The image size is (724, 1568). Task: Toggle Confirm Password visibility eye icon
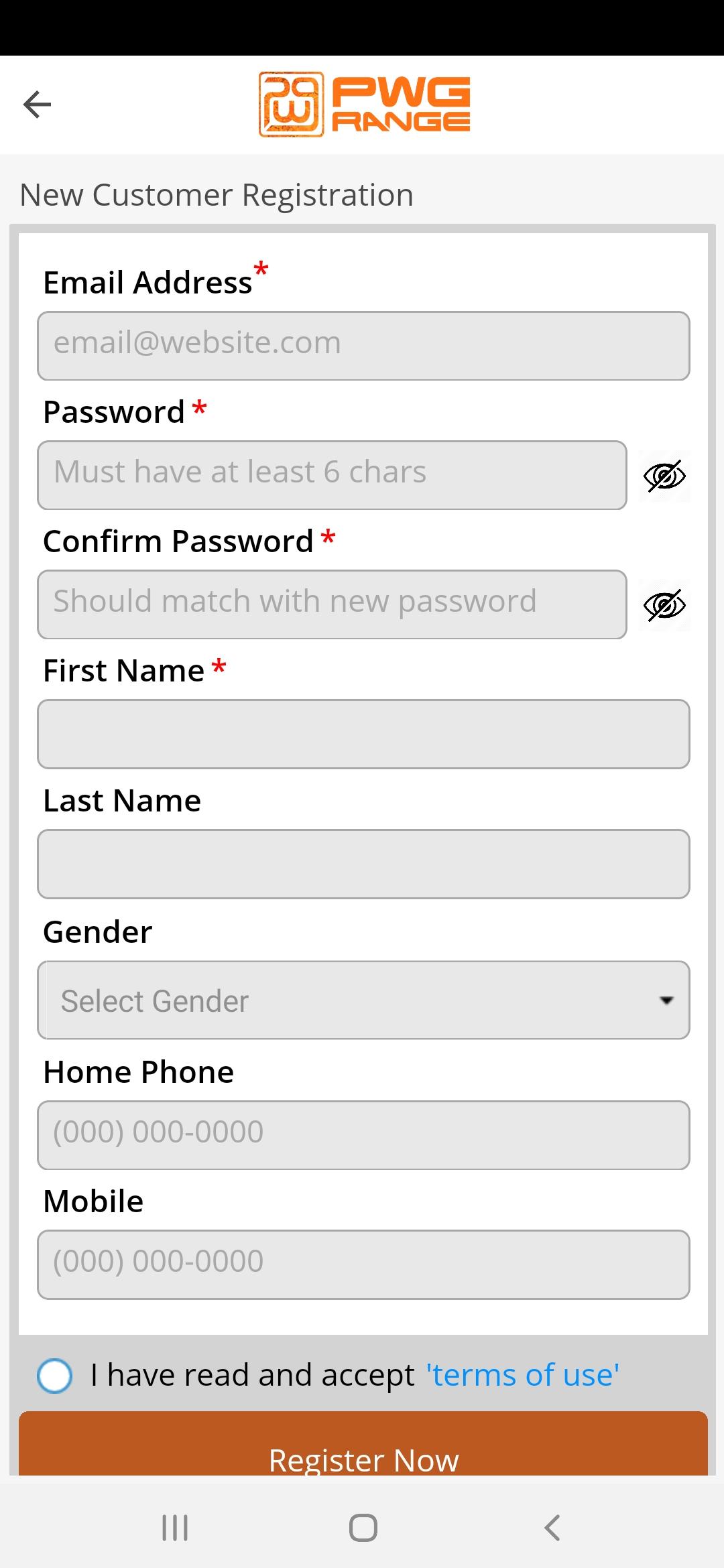click(664, 605)
